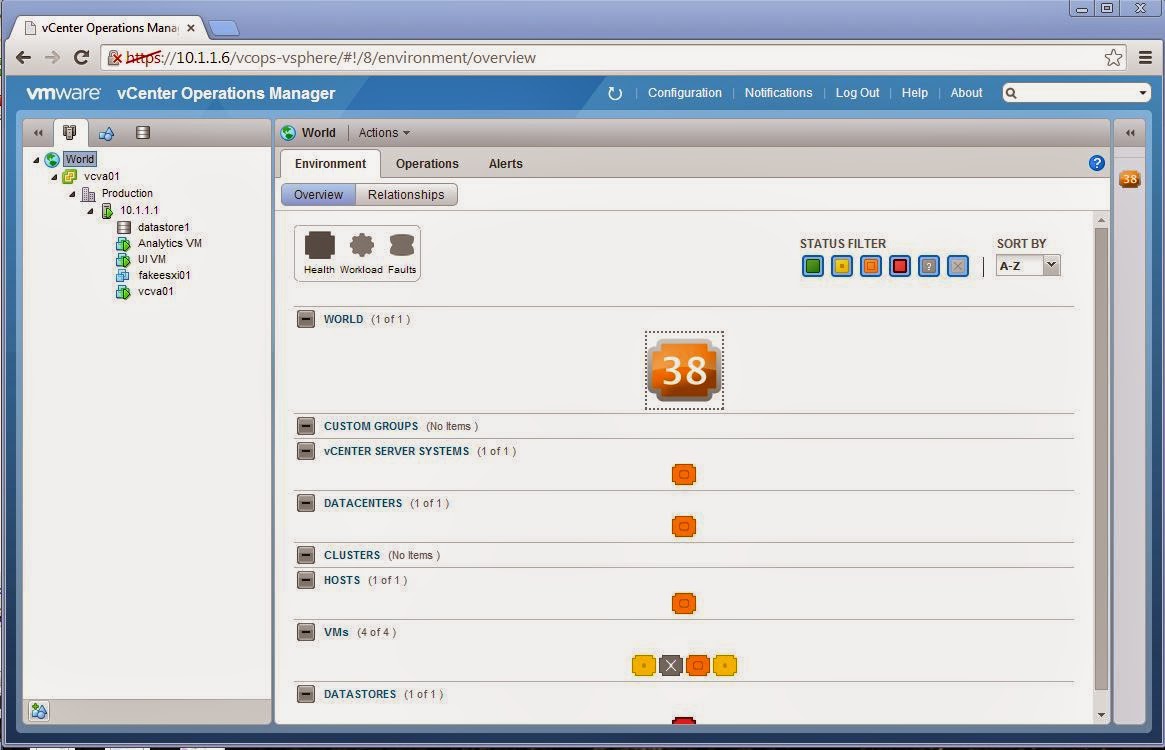Collapse the vcva01 tree node arrow

[x=54, y=177]
